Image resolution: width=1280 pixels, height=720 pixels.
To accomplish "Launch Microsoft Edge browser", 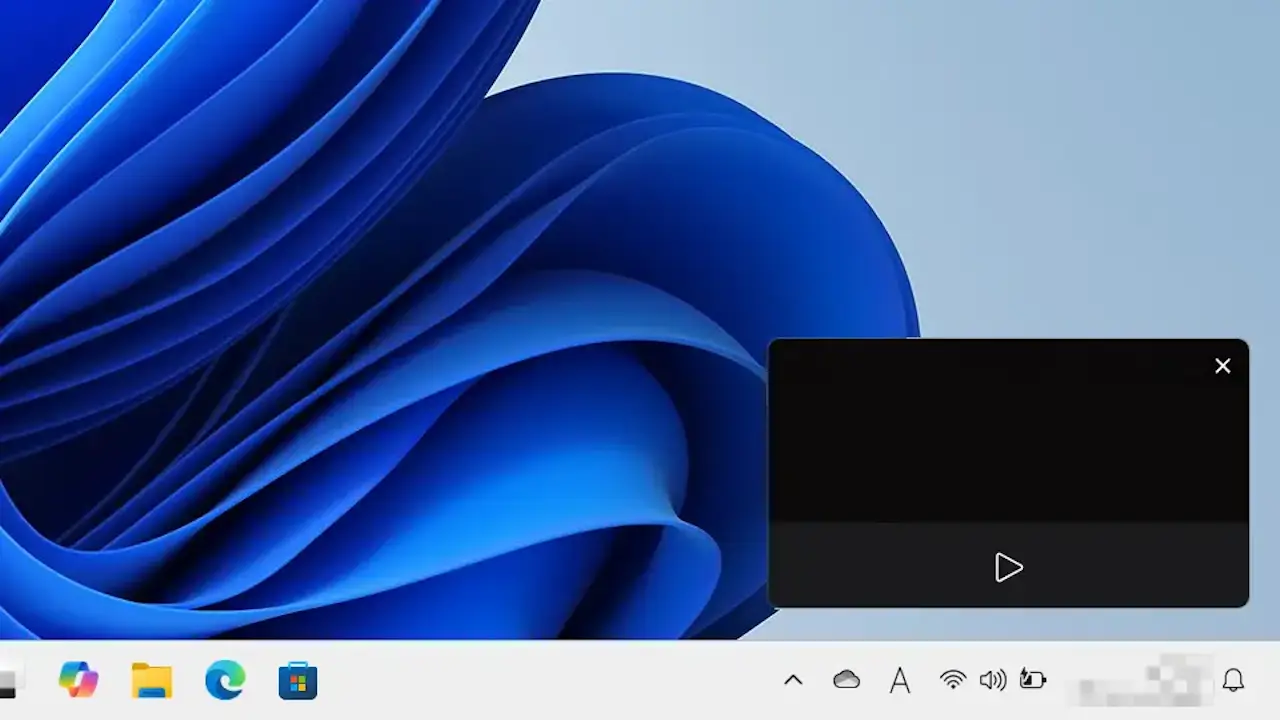I will [225, 681].
